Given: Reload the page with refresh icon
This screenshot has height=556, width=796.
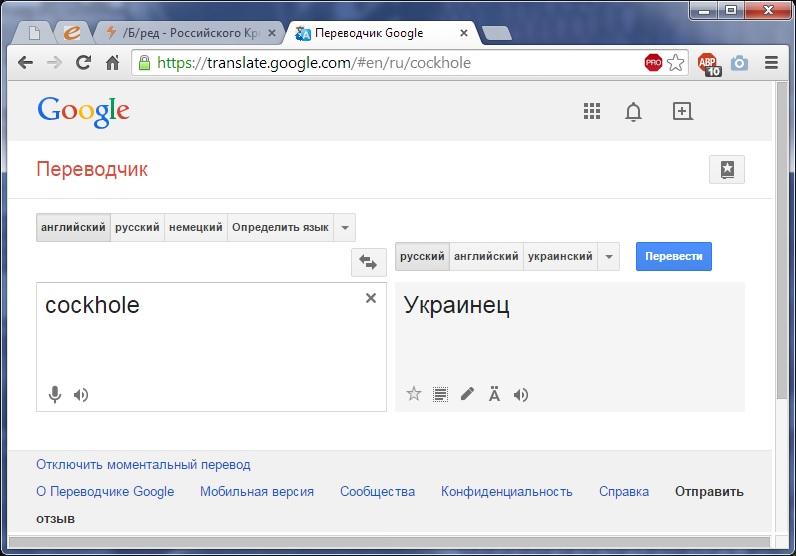Looking at the screenshot, I should click(83, 62).
